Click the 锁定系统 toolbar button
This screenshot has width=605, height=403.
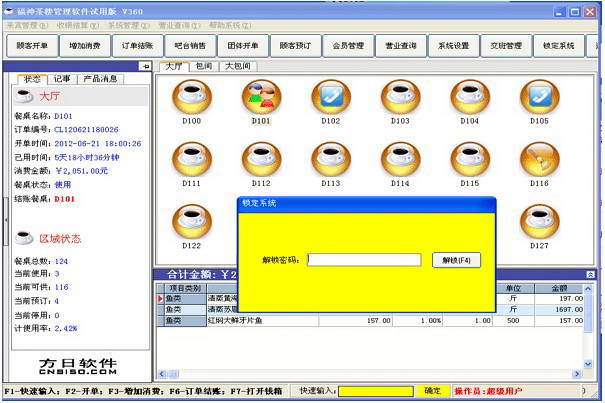(x=559, y=46)
